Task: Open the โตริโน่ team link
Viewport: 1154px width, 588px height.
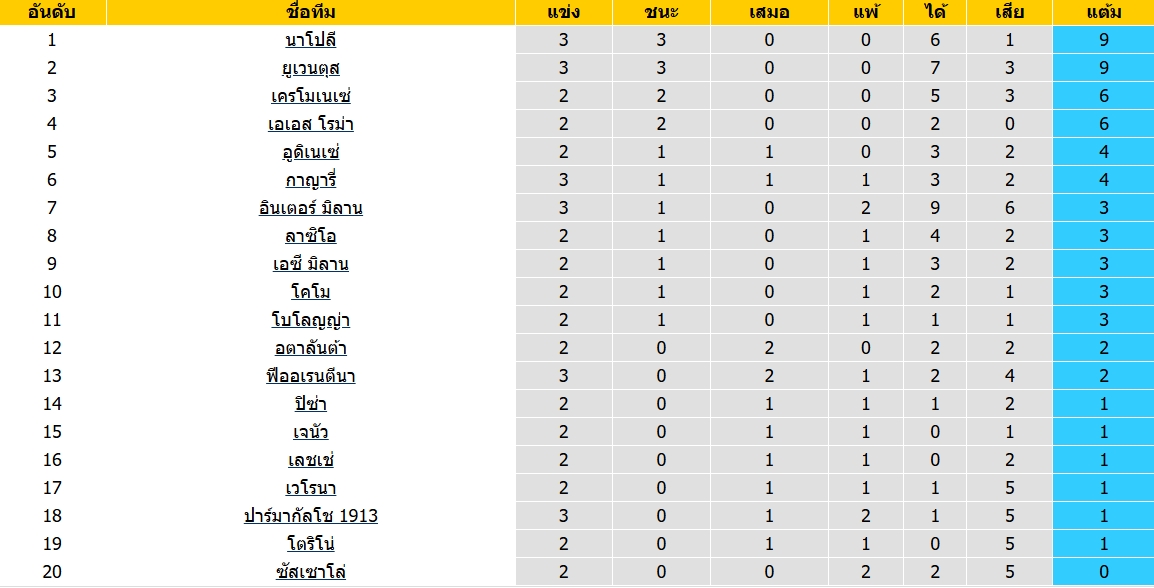Action: pos(311,544)
